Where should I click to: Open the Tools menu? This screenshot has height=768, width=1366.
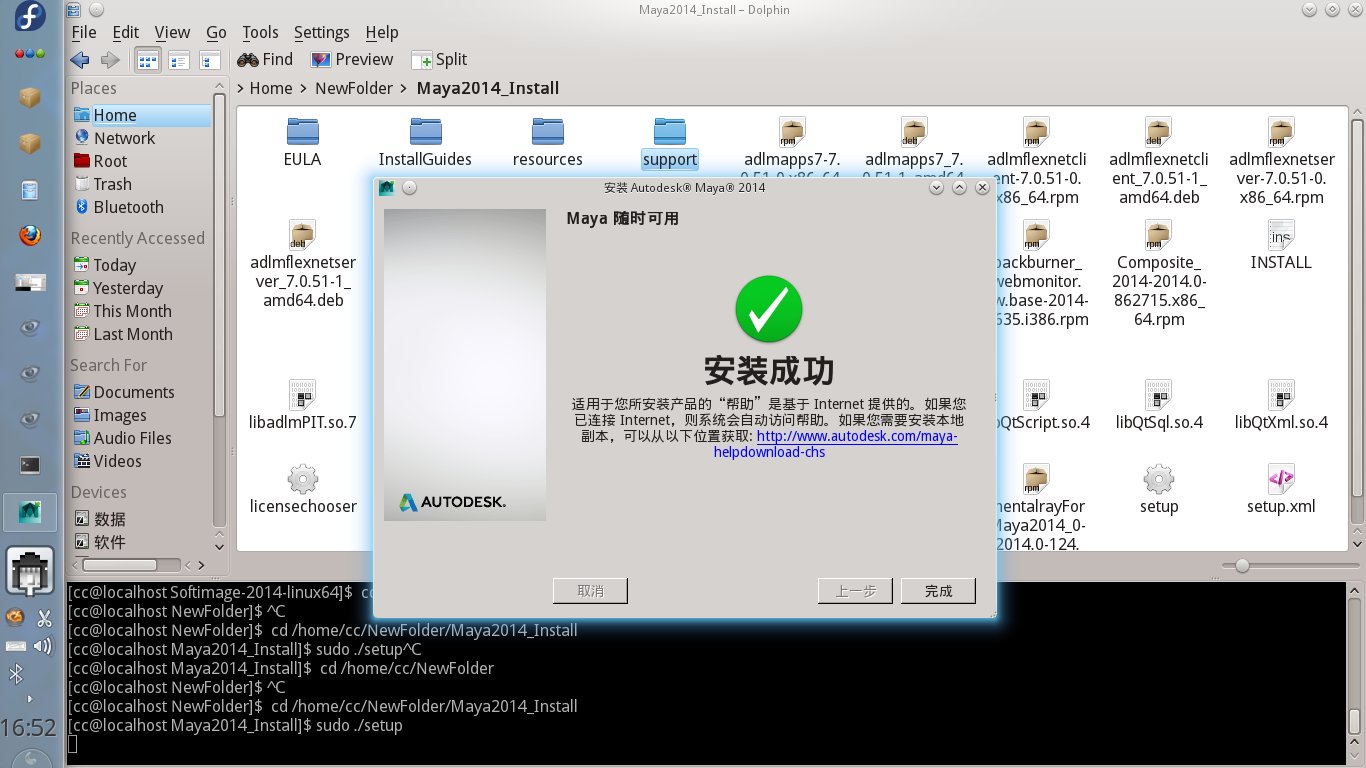[261, 33]
